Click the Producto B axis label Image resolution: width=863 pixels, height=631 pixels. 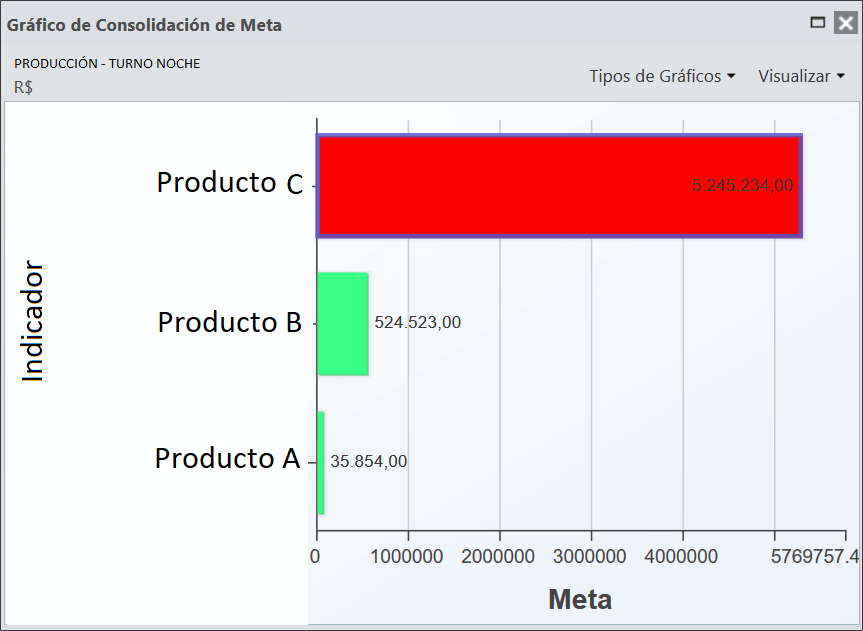230,322
